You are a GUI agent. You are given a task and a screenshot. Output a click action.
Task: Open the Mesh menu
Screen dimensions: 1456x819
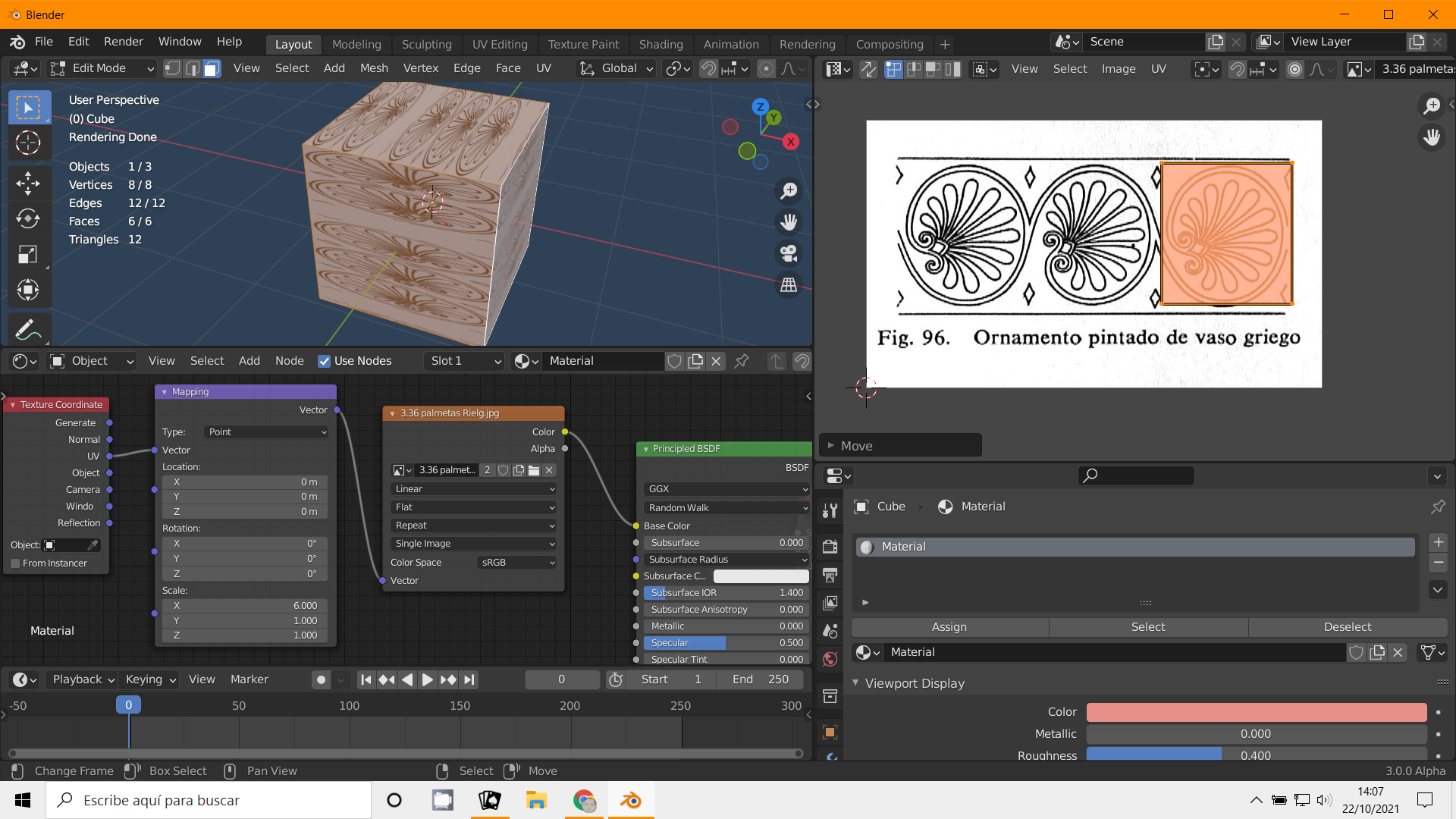[x=374, y=68]
